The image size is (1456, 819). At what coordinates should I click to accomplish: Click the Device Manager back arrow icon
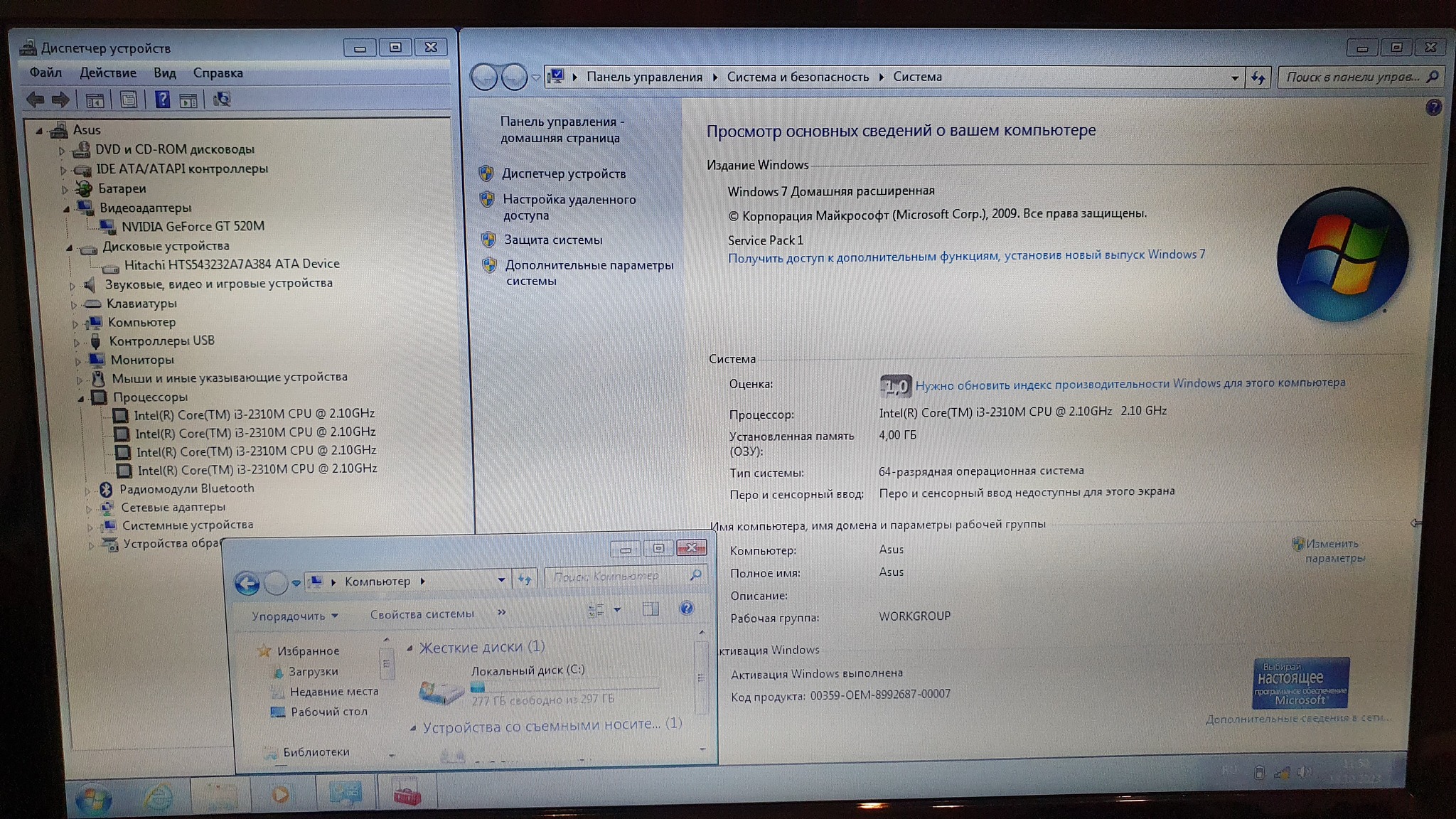[x=35, y=100]
